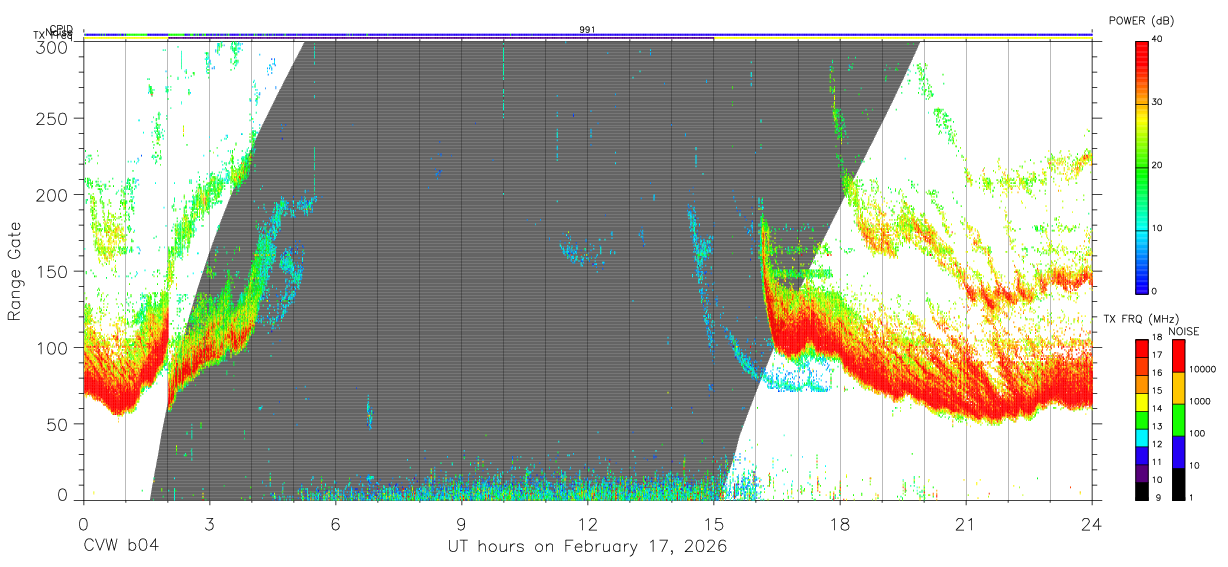Click the 3 tick on the UT hours axis
1228x567 pixels.
[209, 524]
